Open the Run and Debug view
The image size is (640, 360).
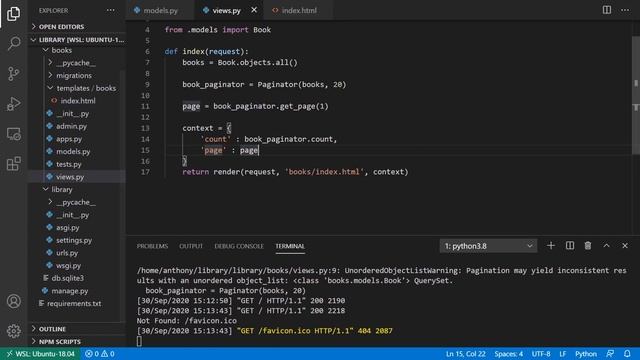point(13,104)
